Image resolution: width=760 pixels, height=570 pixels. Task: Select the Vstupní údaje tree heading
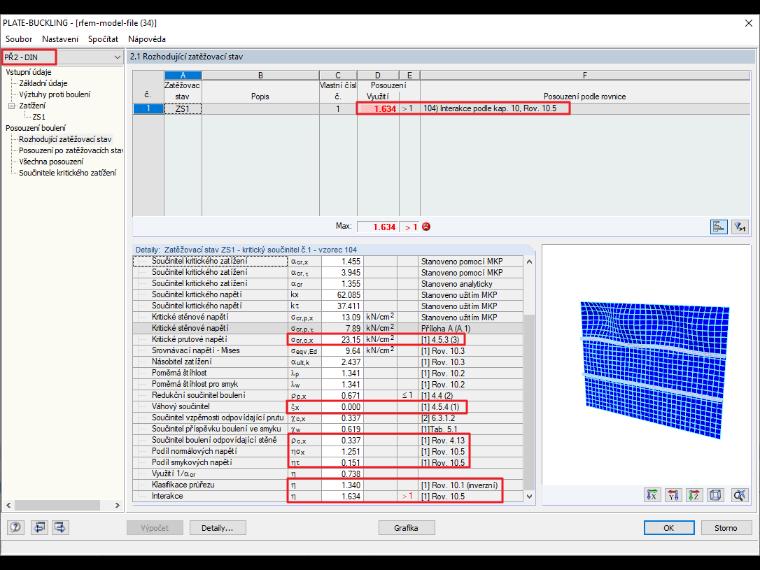coord(28,72)
